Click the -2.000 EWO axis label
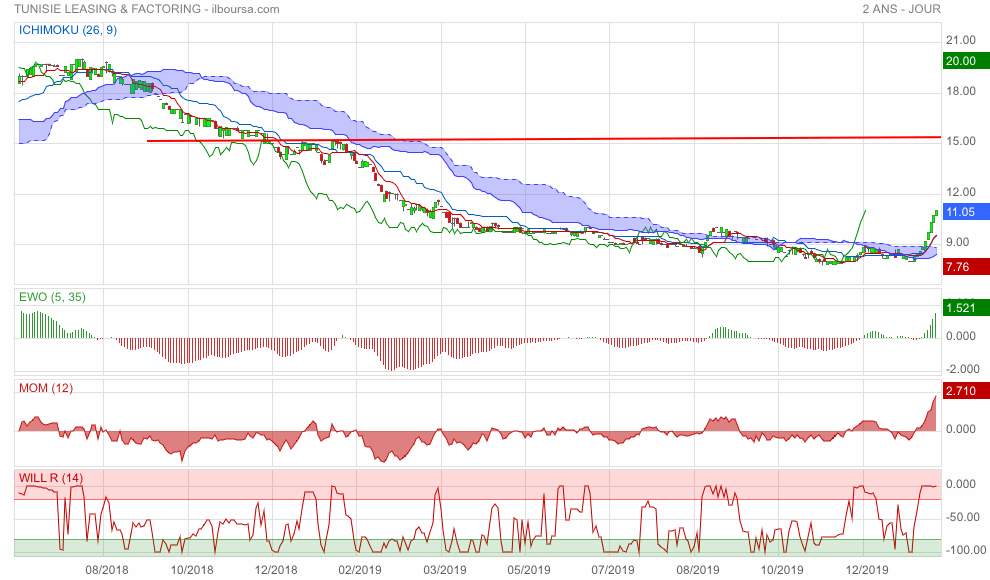 (x=962, y=369)
